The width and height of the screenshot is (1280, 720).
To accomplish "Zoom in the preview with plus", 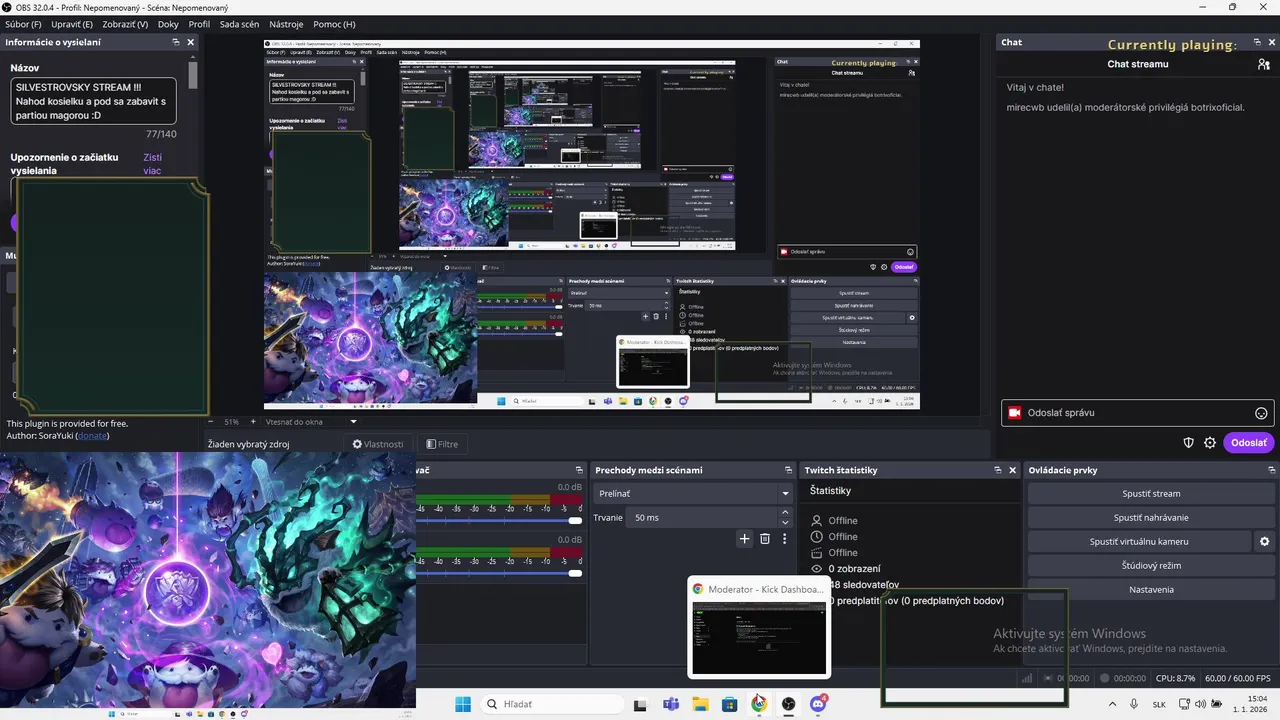I will click(253, 422).
